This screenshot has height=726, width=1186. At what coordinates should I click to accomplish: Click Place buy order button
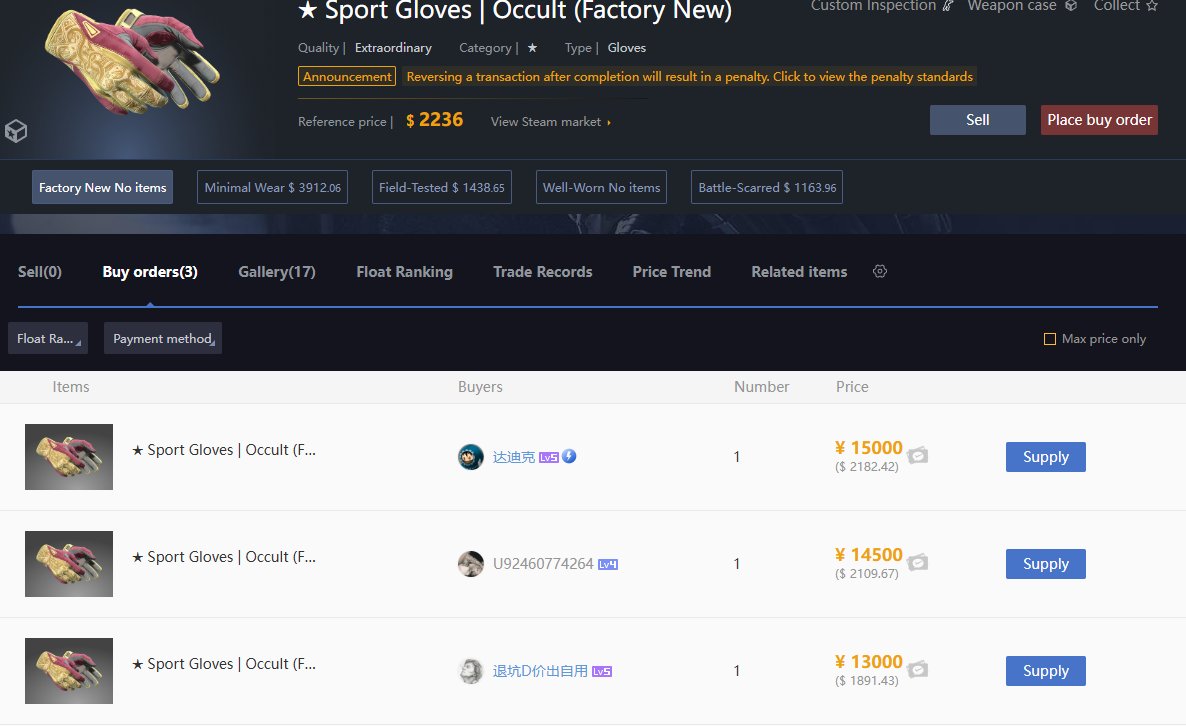(x=1099, y=119)
